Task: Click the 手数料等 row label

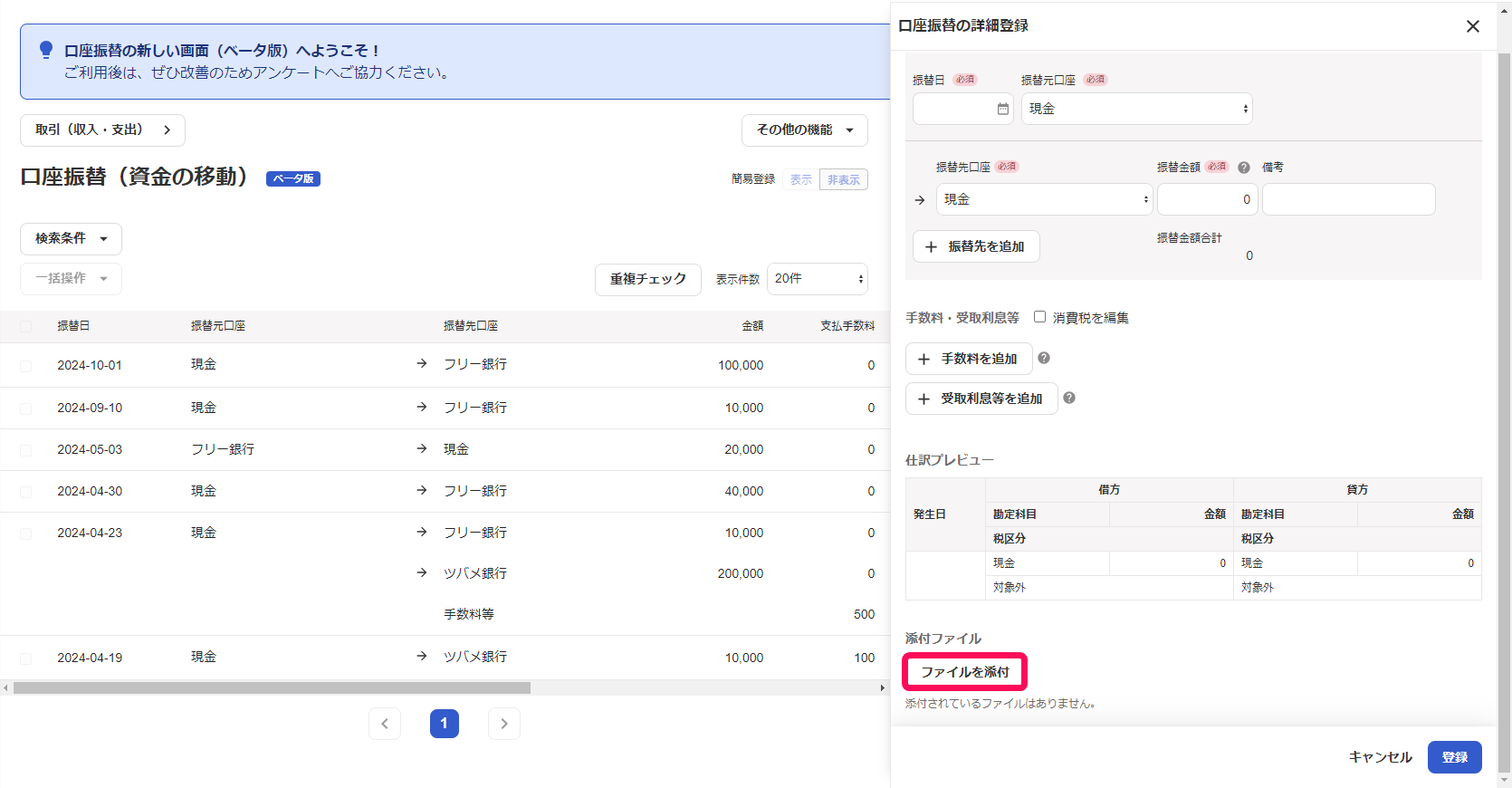Action: click(x=469, y=614)
